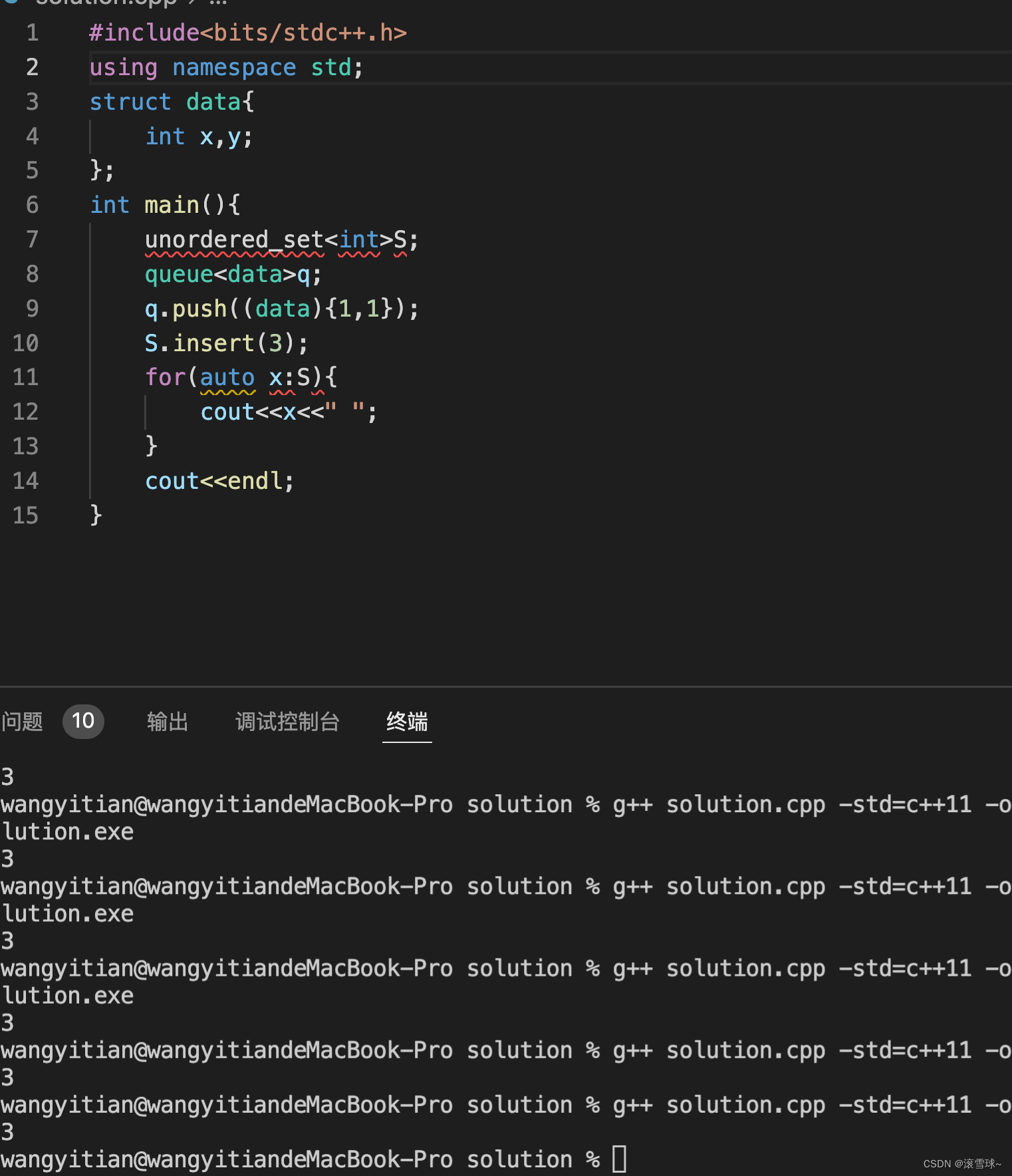
Task: Click the #include<bits/stdc++.h> line
Action: (248, 33)
